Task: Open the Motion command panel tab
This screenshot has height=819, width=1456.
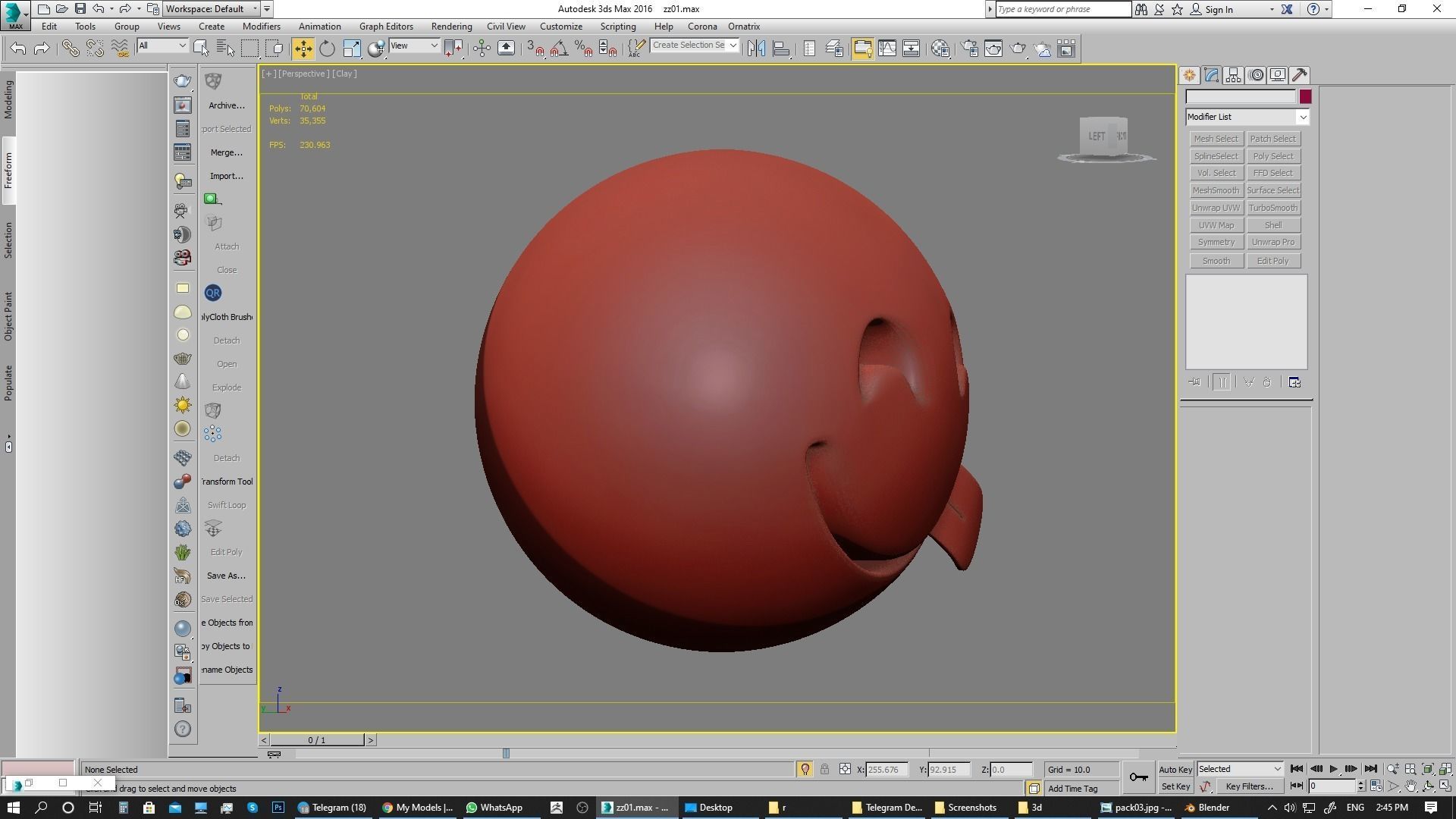Action: pyautogui.click(x=1256, y=75)
